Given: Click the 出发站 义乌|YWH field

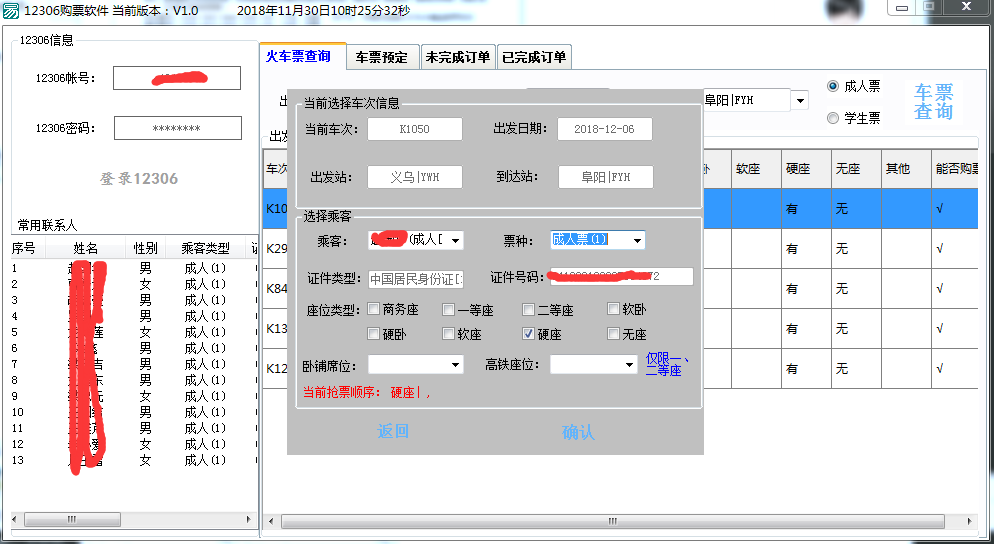Looking at the screenshot, I should click(x=415, y=177).
